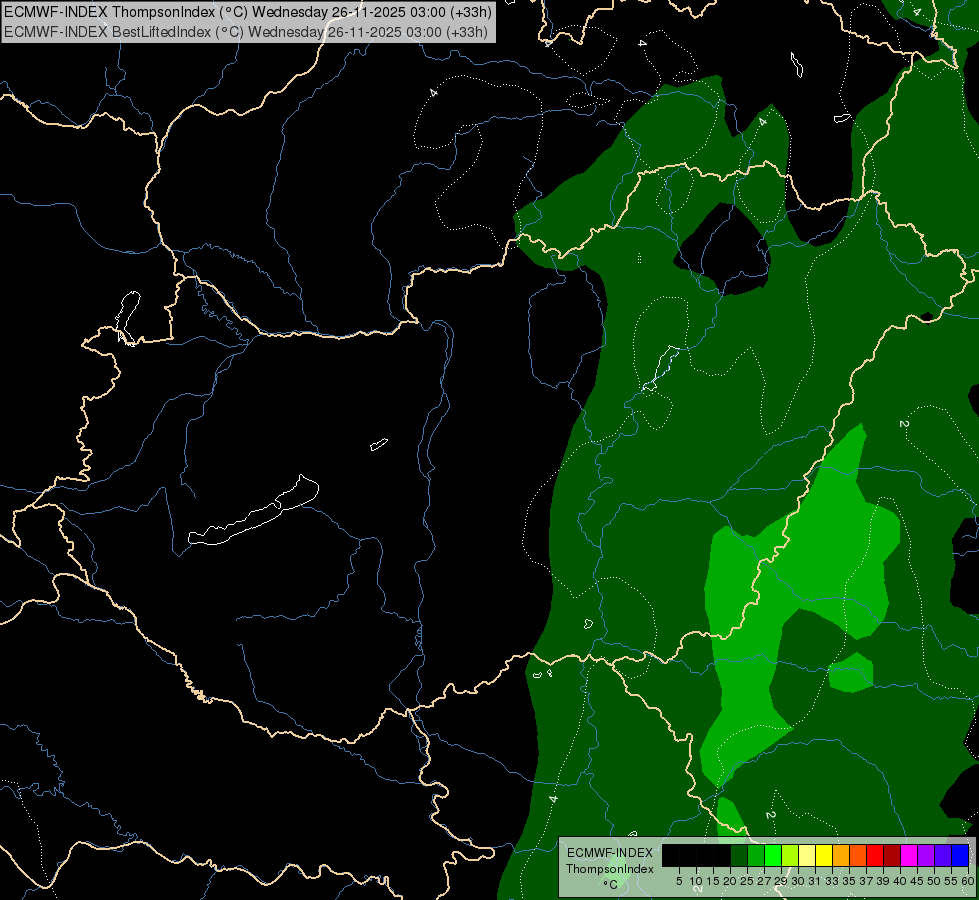Click the legend scale value 45

pyautogui.click(x=917, y=881)
